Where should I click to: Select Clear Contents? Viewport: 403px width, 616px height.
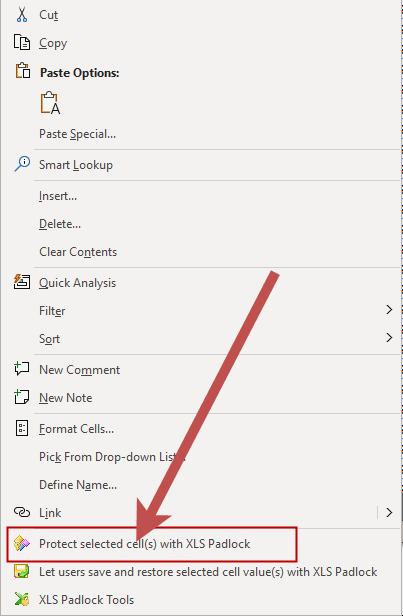click(78, 251)
